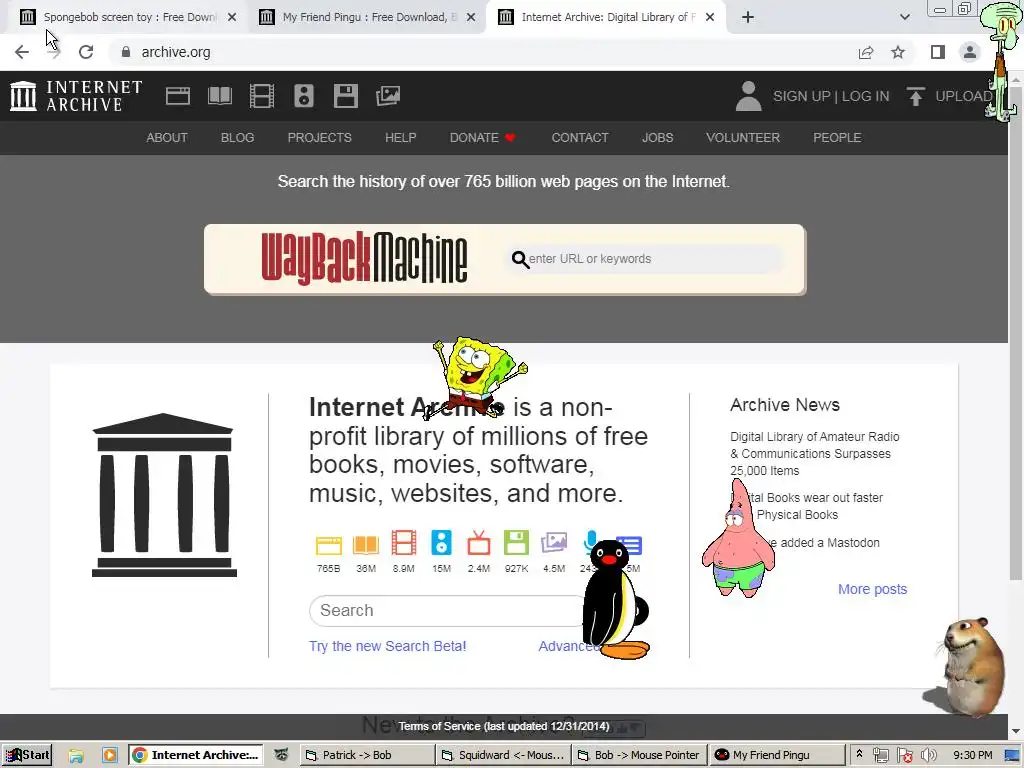
Task: Click the green floppy icon labeled 927K
Action: (516, 543)
